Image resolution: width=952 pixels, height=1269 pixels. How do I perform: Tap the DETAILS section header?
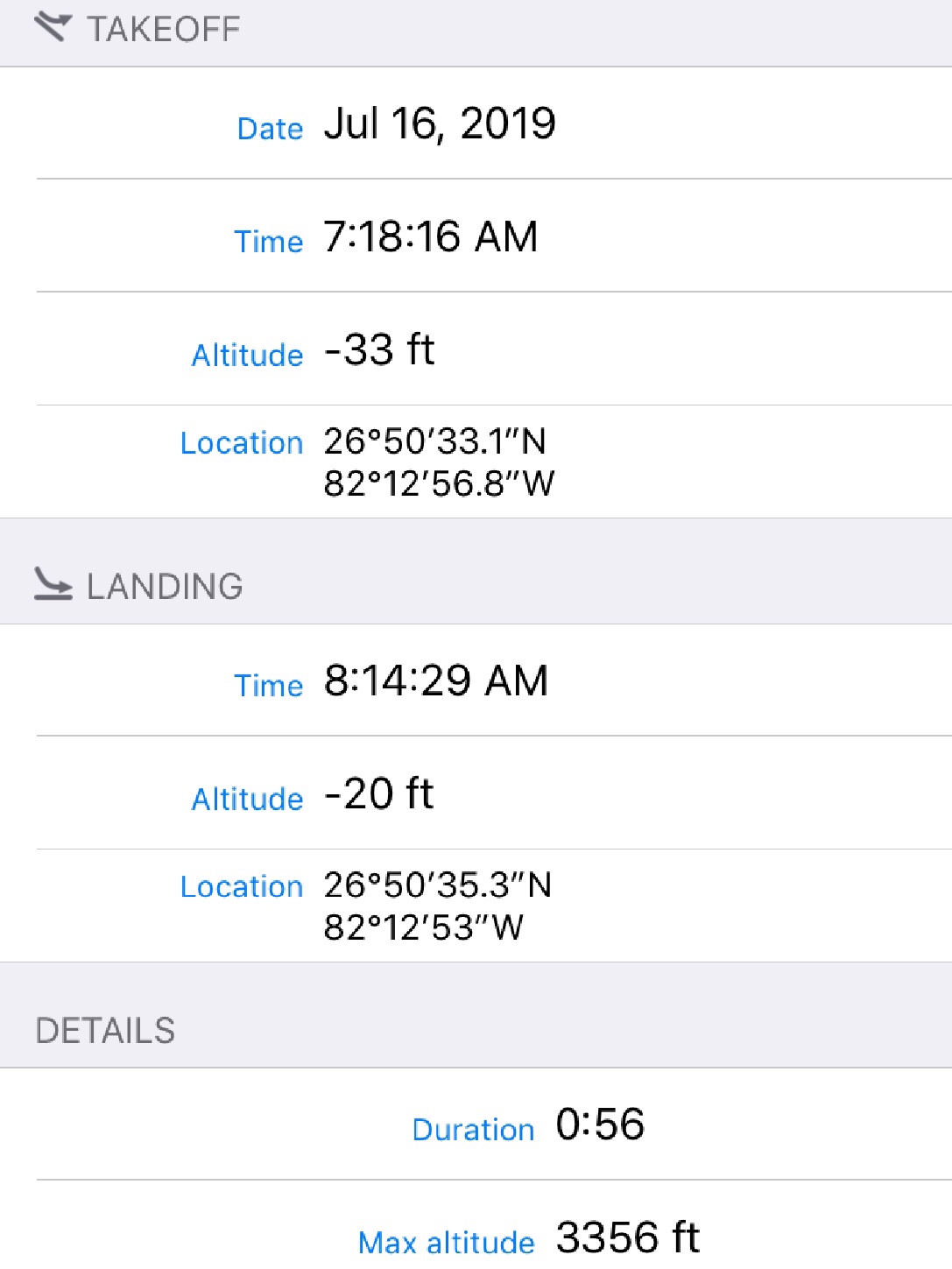coord(105,1031)
